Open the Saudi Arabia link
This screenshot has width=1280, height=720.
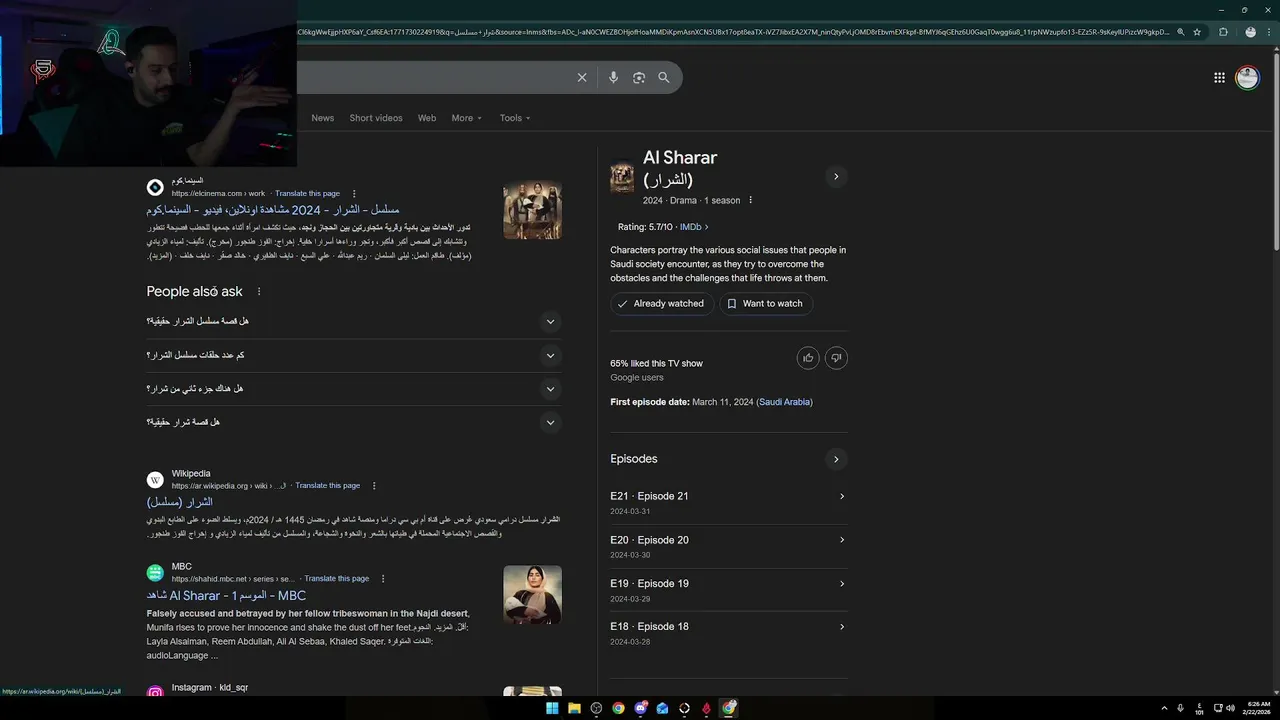[784, 402]
